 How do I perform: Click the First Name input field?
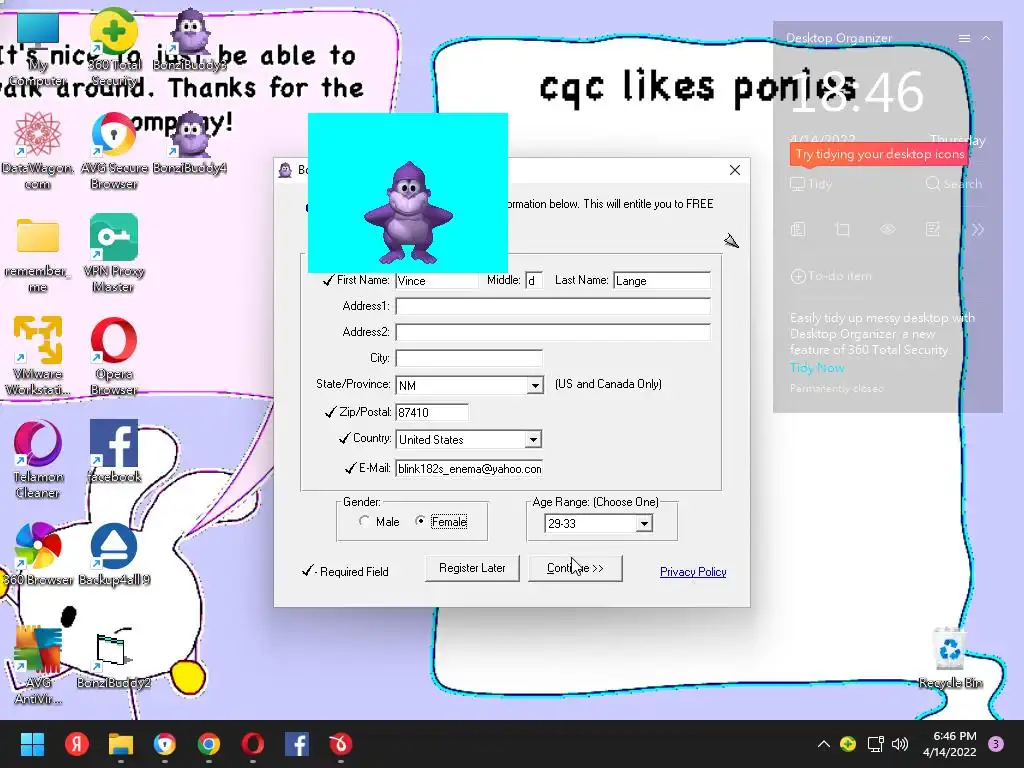[x=436, y=281]
